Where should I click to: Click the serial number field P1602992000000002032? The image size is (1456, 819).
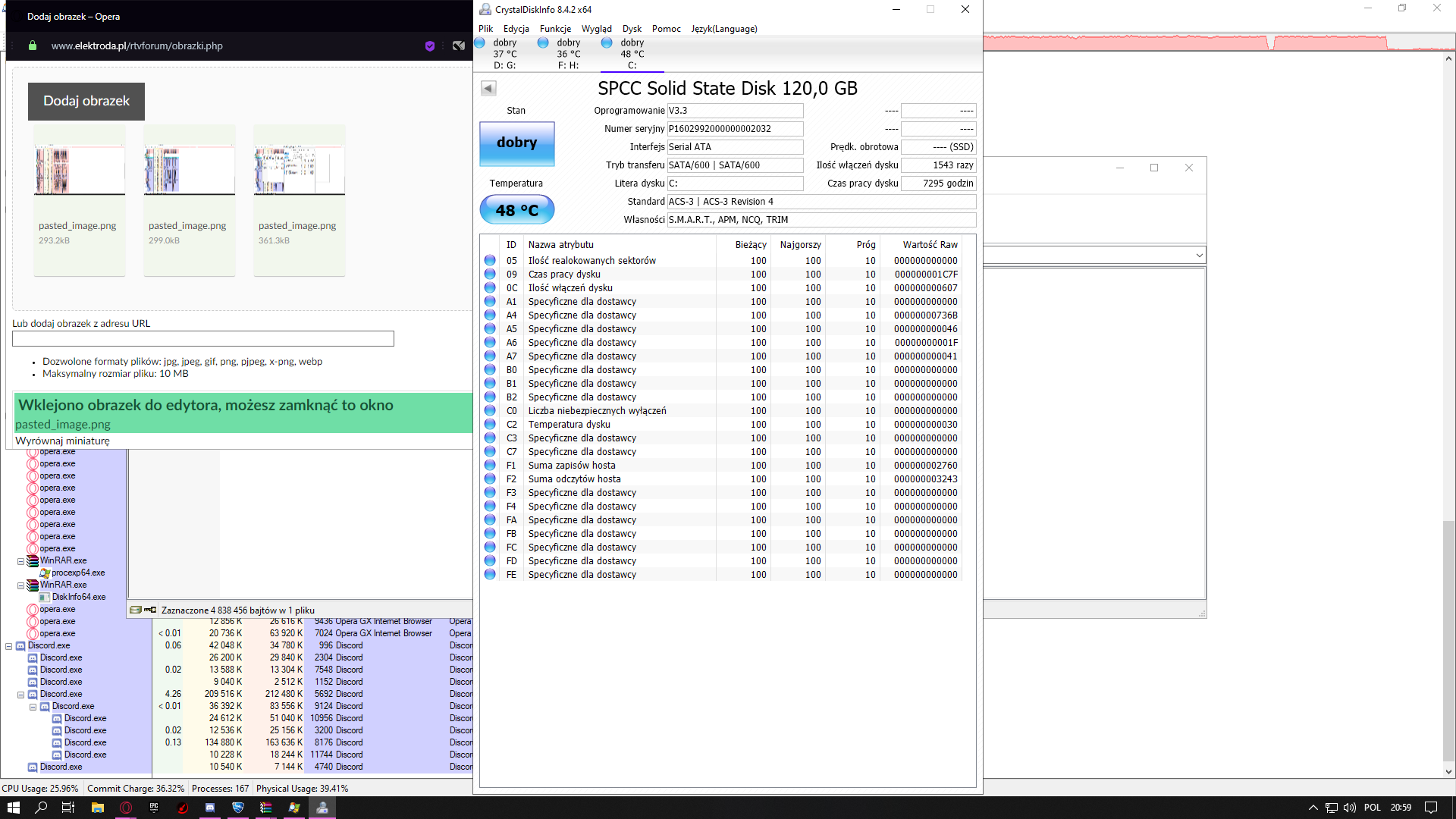coord(735,129)
